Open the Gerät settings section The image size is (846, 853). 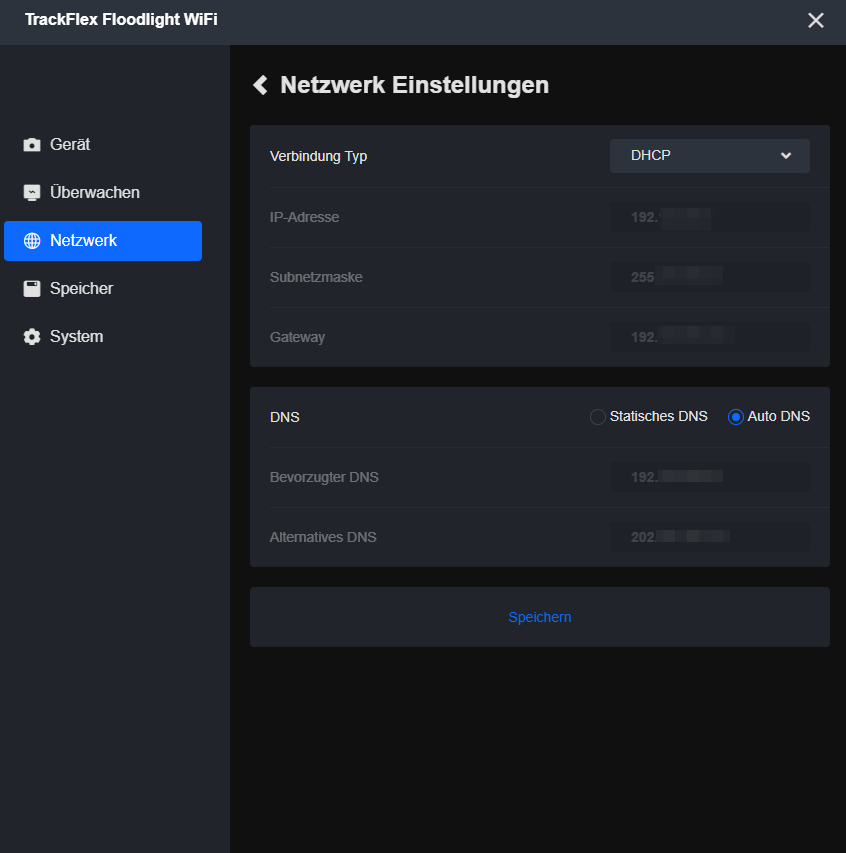coord(103,145)
